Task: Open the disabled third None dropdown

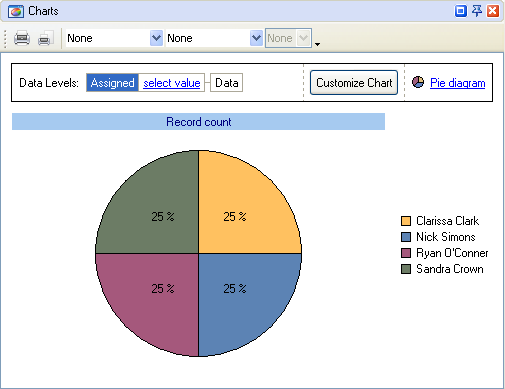Action: pos(303,38)
